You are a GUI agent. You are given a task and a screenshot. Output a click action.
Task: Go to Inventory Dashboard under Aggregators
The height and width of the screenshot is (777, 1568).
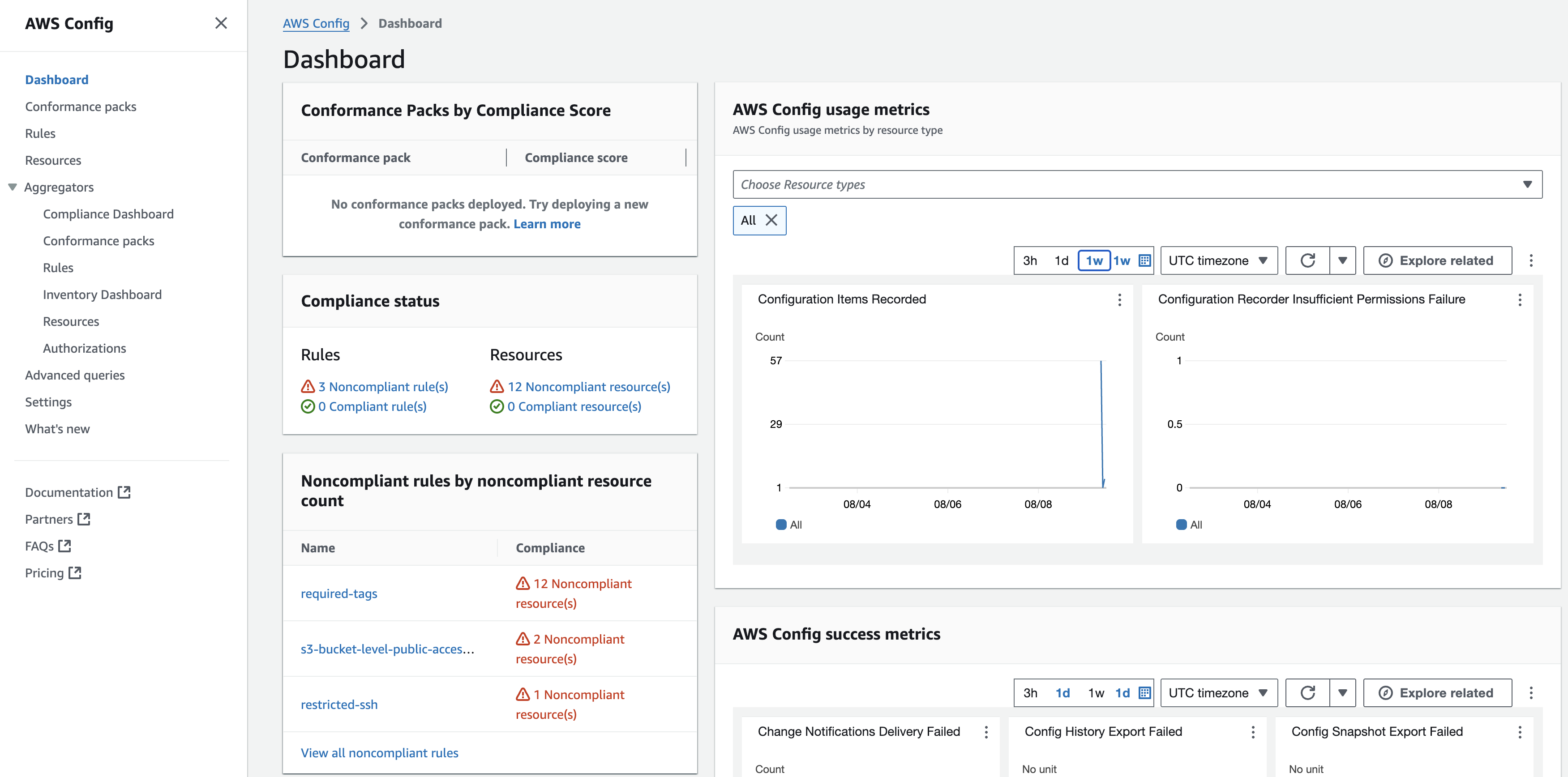point(102,295)
